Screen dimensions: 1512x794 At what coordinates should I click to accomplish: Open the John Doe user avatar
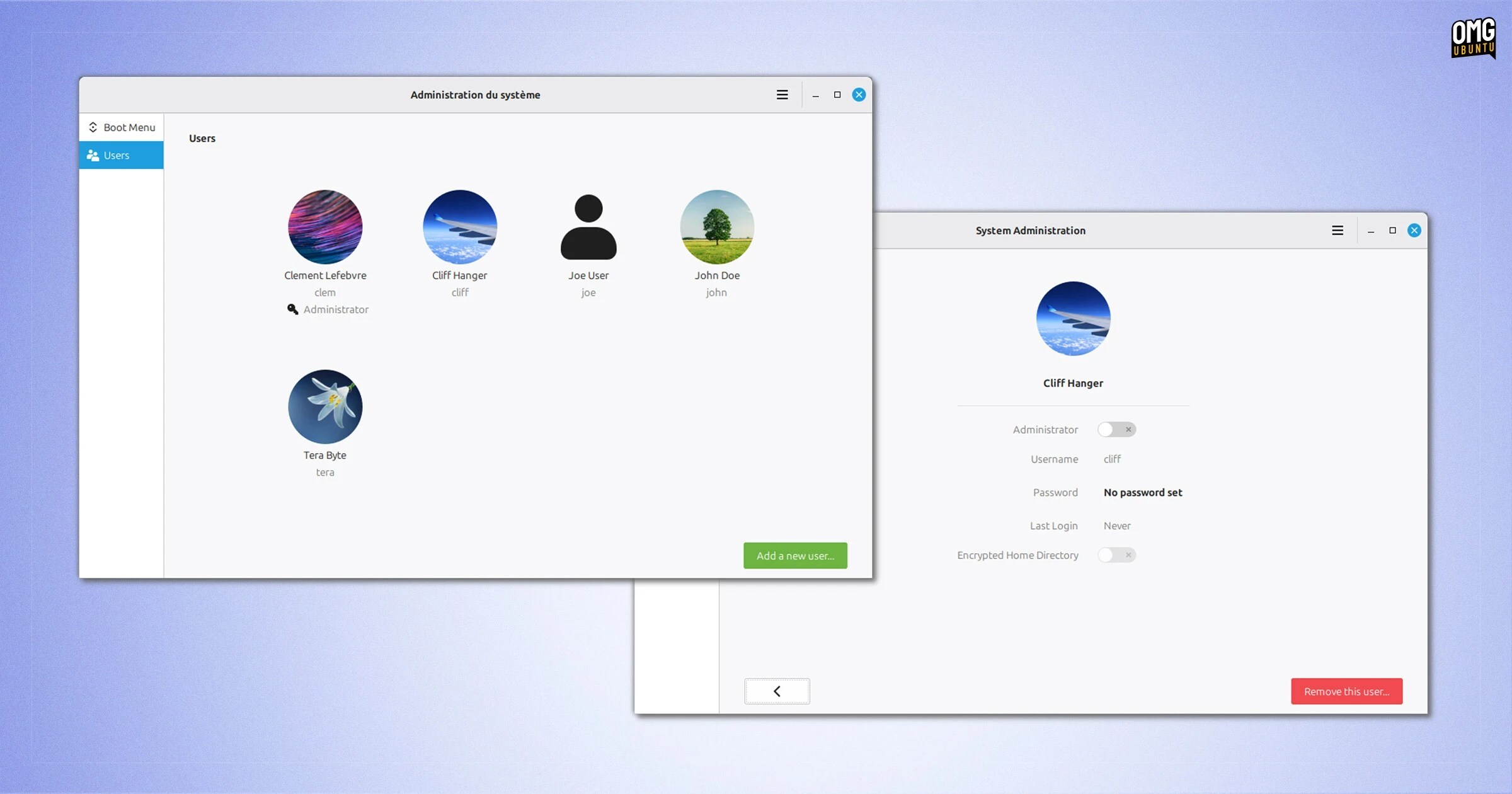pyautogui.click(x=717, y=227)
